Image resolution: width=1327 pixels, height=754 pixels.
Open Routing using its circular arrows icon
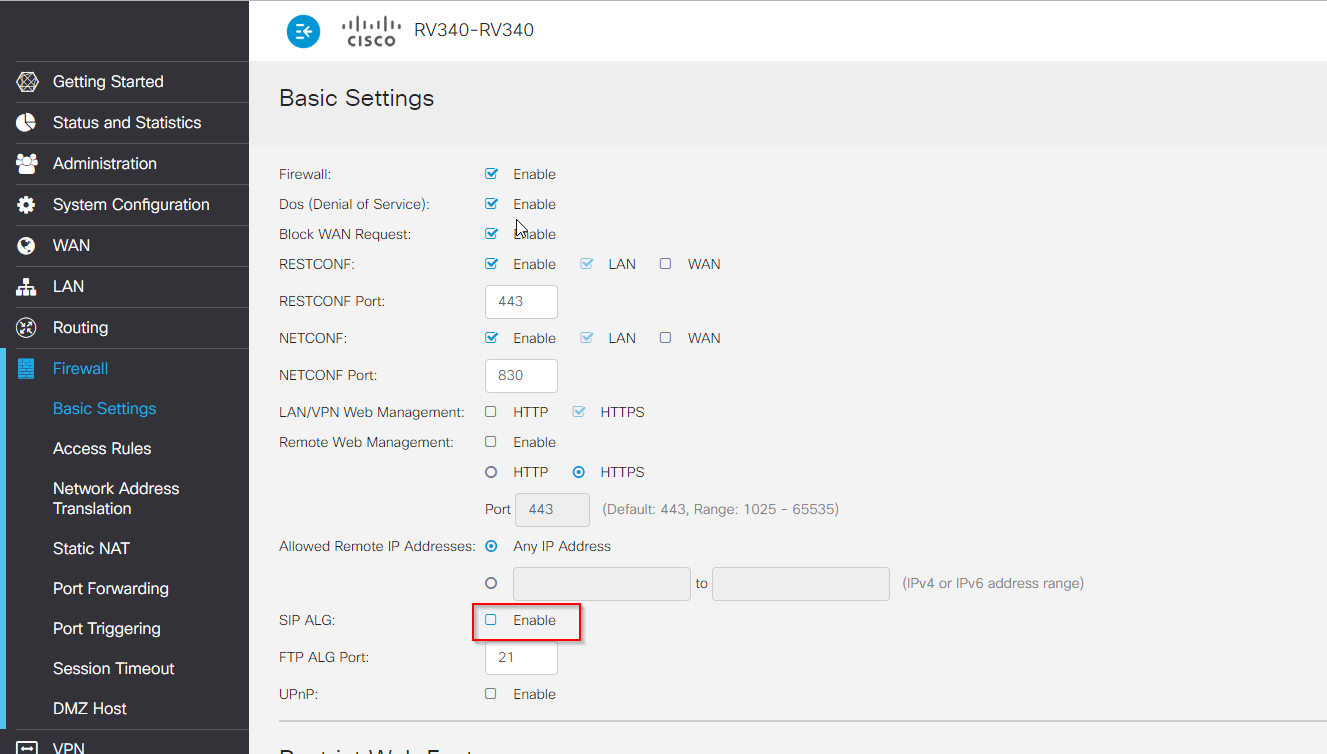click(x=27, y=327)
